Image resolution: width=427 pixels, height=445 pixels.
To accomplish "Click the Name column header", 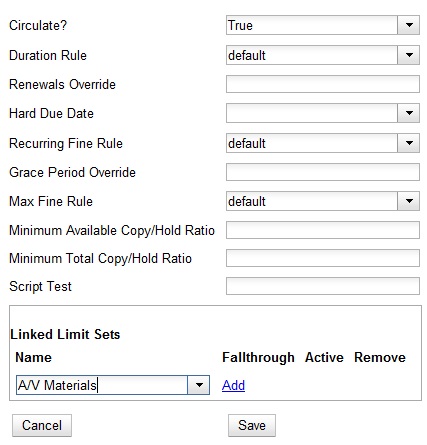I will (33, 357).
